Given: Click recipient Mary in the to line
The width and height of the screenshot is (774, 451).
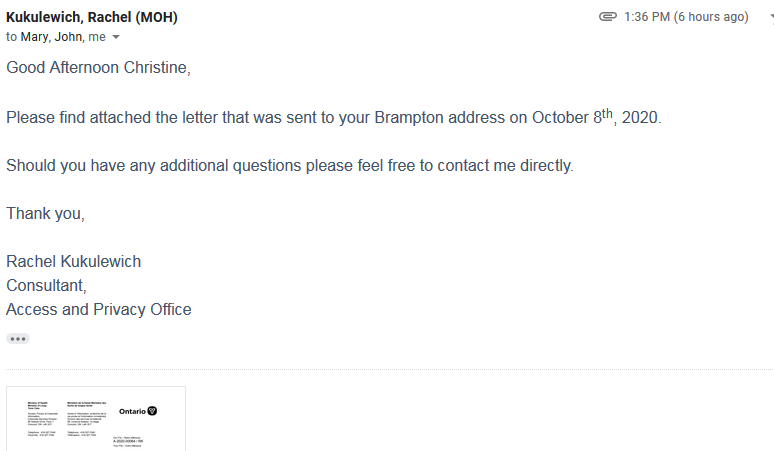Looking at the screenshot, I should pyautogui.click(x=34, y=37).
